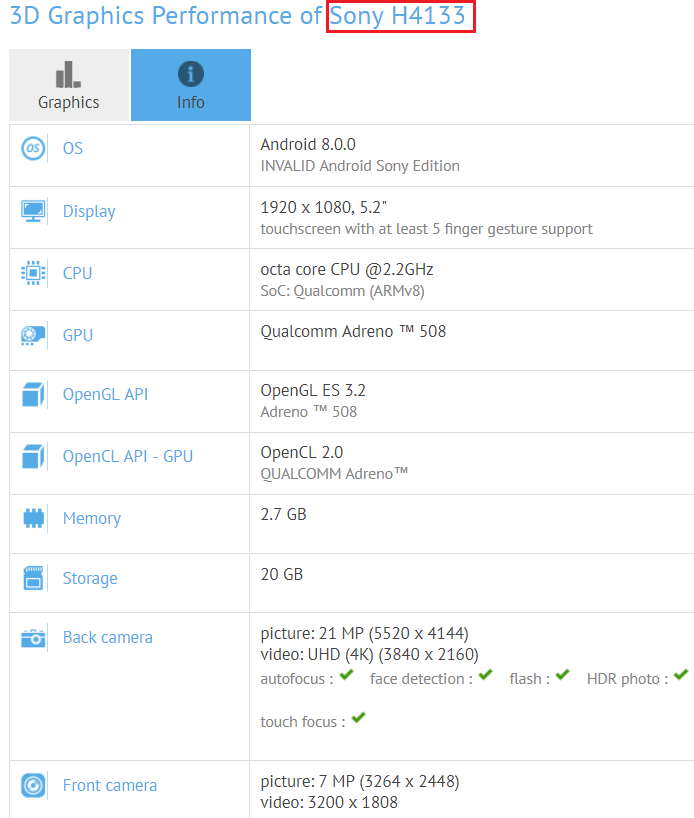Click the 'face detection :' label
Screen dimensions: 694x818
(421, 679)
